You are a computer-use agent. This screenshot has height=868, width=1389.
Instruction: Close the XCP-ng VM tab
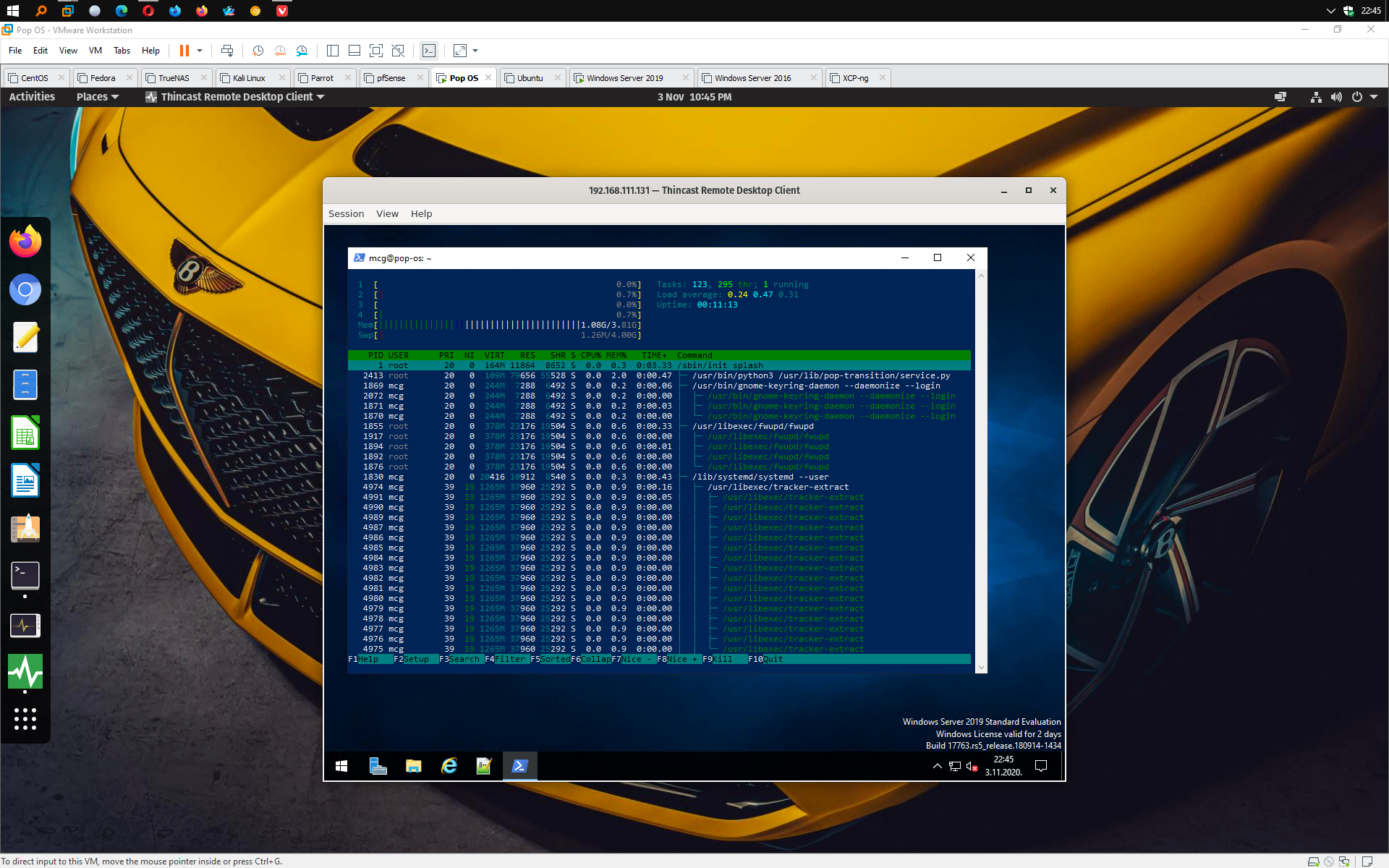(882, 77)
